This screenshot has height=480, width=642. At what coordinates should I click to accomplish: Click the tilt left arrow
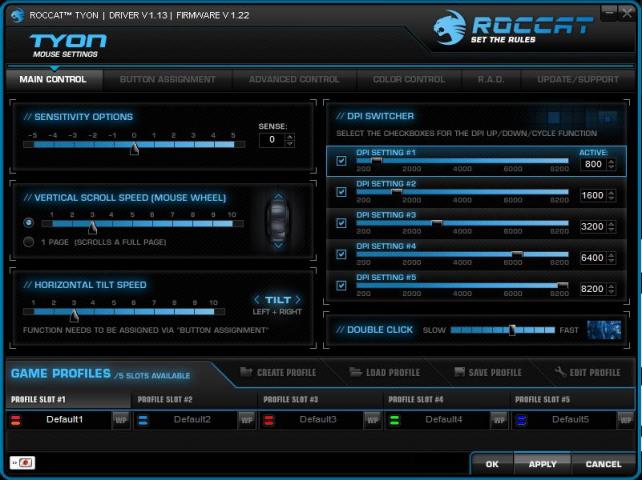click(257, 300)
